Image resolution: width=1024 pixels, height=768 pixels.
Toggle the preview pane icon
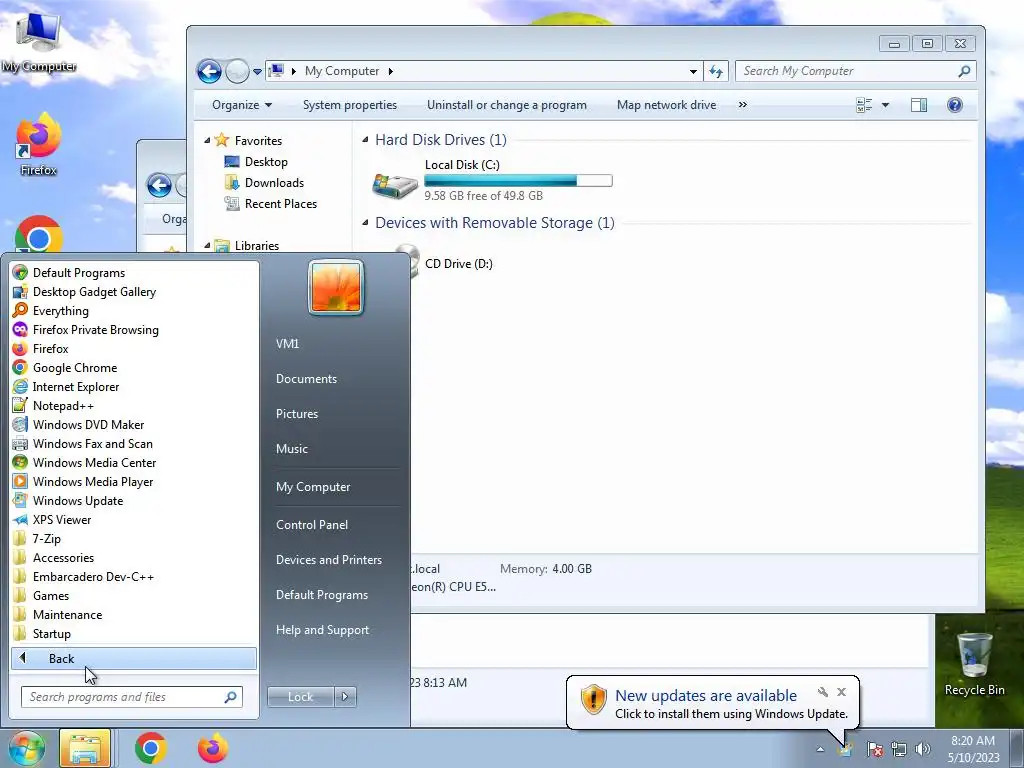919,105
